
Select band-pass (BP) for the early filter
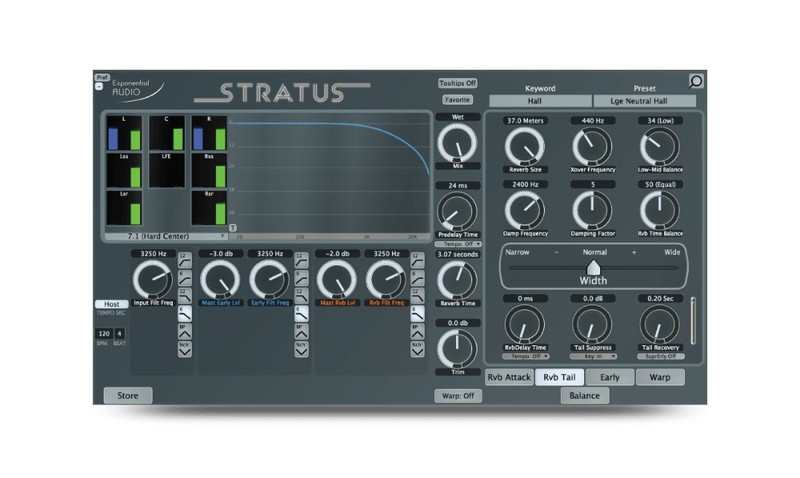[302, 331]
